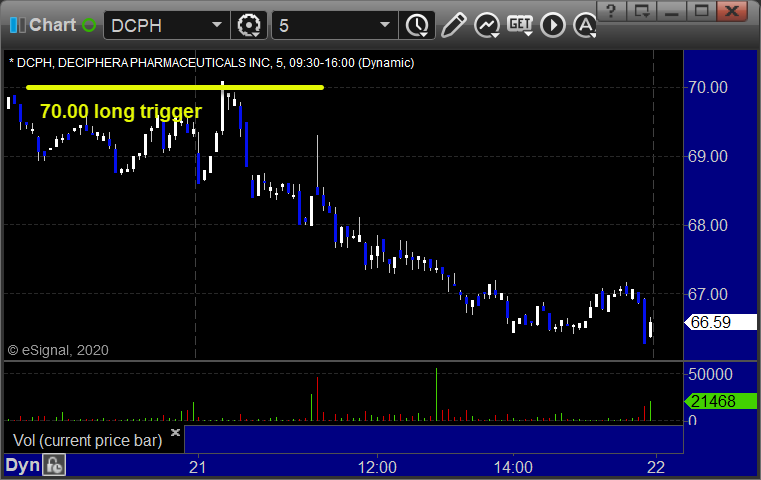Minimize the chart window
The height and width of the screenshot is (480, 761).
(672, 11)
